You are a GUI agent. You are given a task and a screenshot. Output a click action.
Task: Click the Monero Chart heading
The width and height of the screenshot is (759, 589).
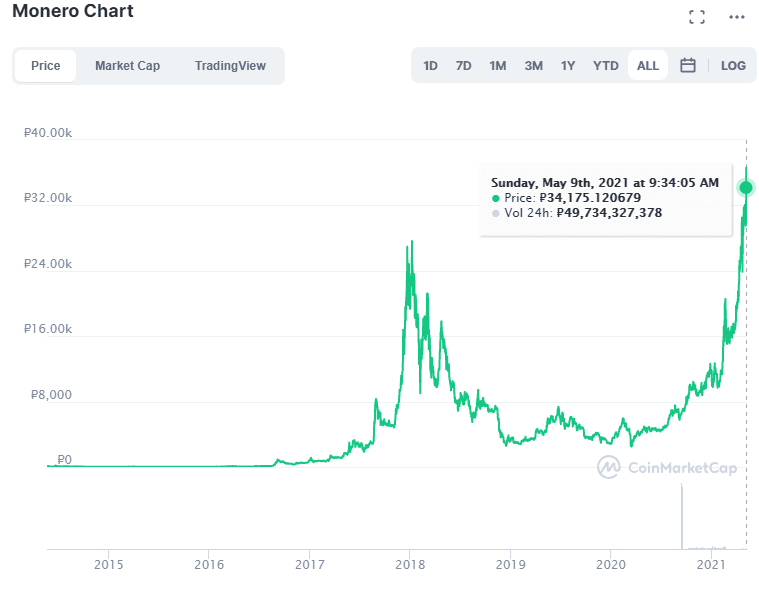point(72,12)
